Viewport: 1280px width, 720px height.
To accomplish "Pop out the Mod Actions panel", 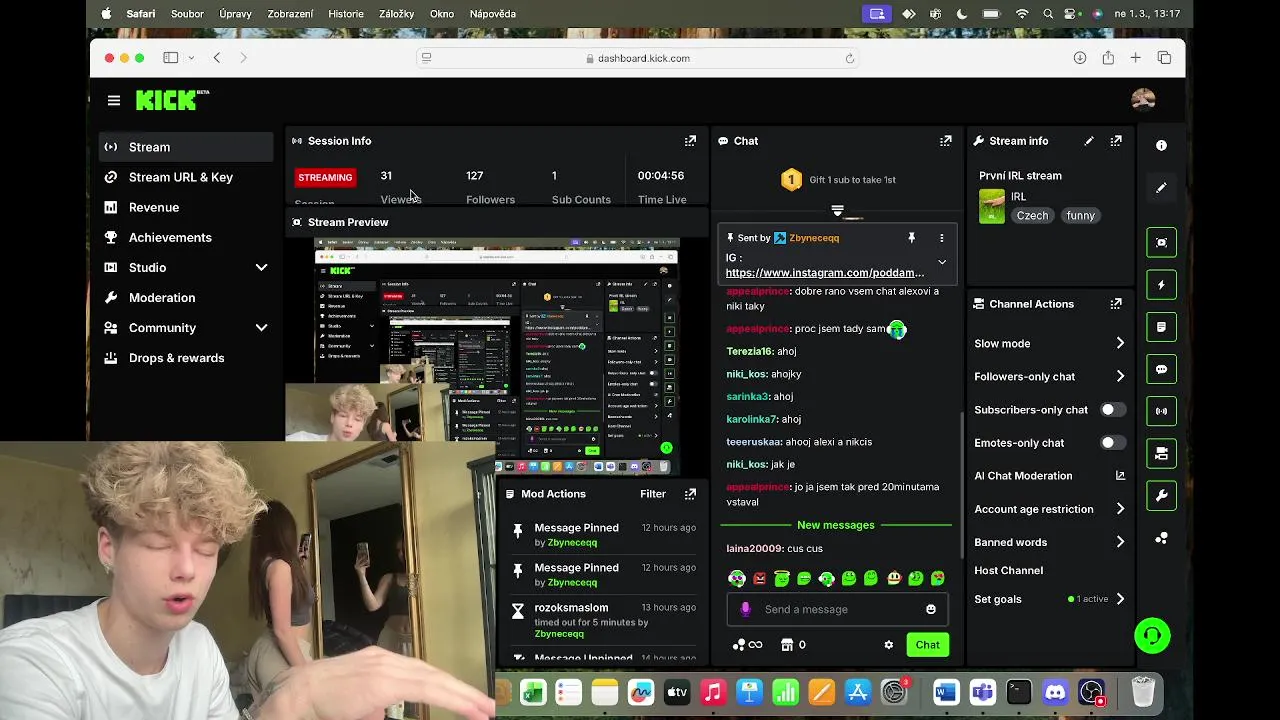I will click(690, 494).
